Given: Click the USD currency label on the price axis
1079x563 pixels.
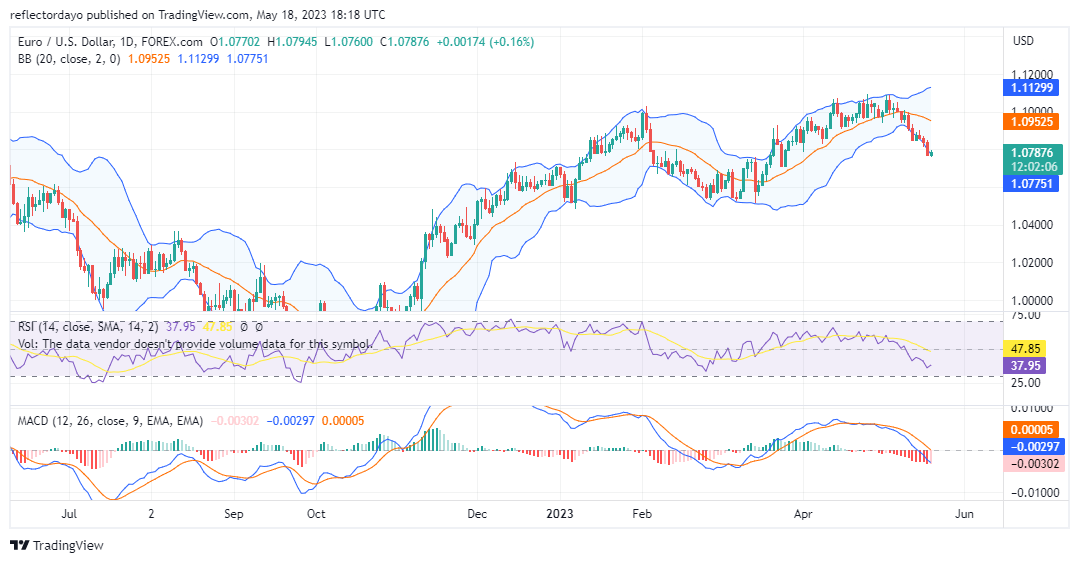Looking at the screenshot, I should click(1023, 41).
